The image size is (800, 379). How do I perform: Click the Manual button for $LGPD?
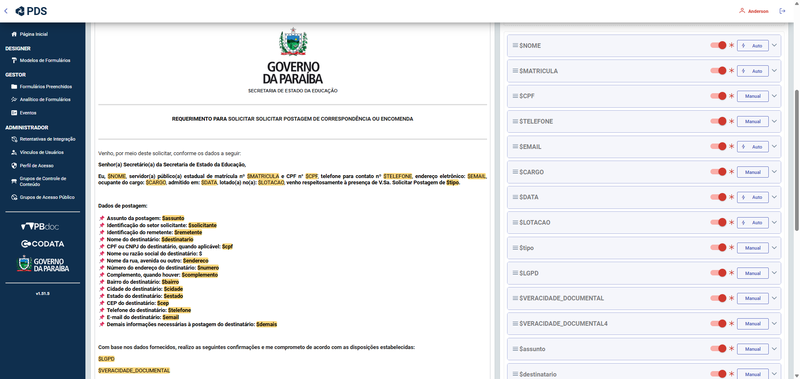tap(753, 273)
